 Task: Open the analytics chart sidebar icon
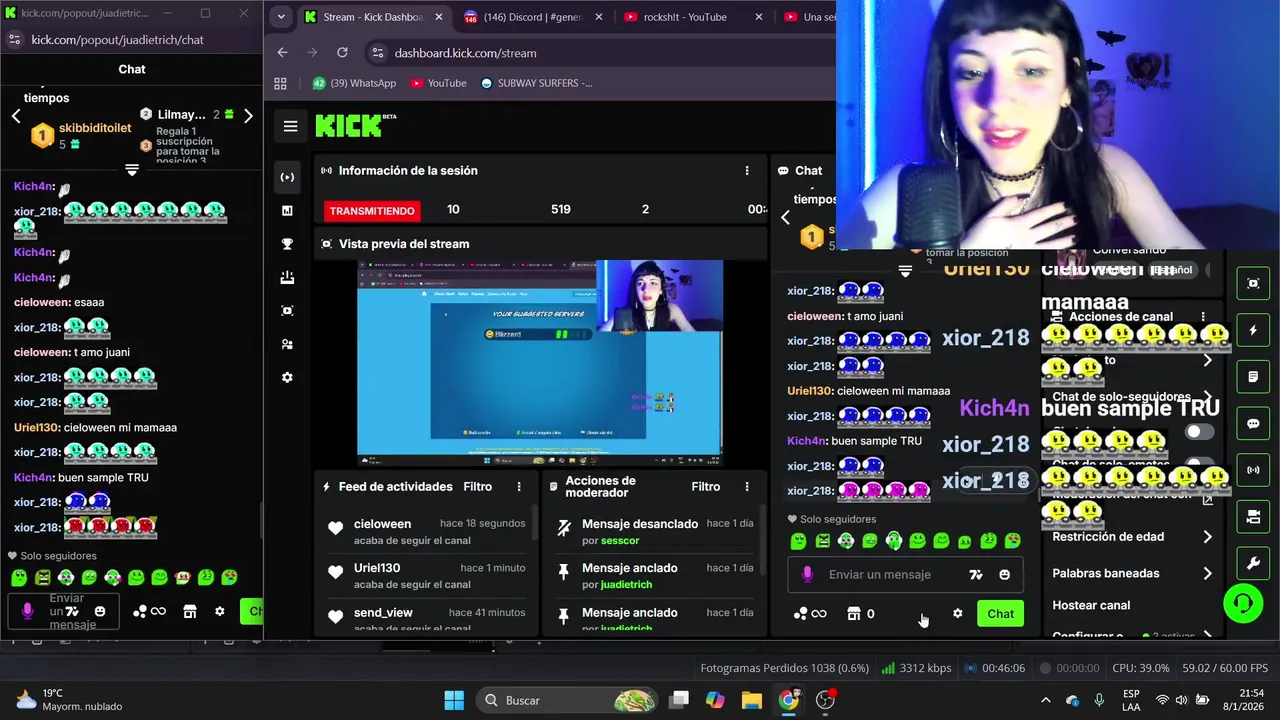[287, 210]
